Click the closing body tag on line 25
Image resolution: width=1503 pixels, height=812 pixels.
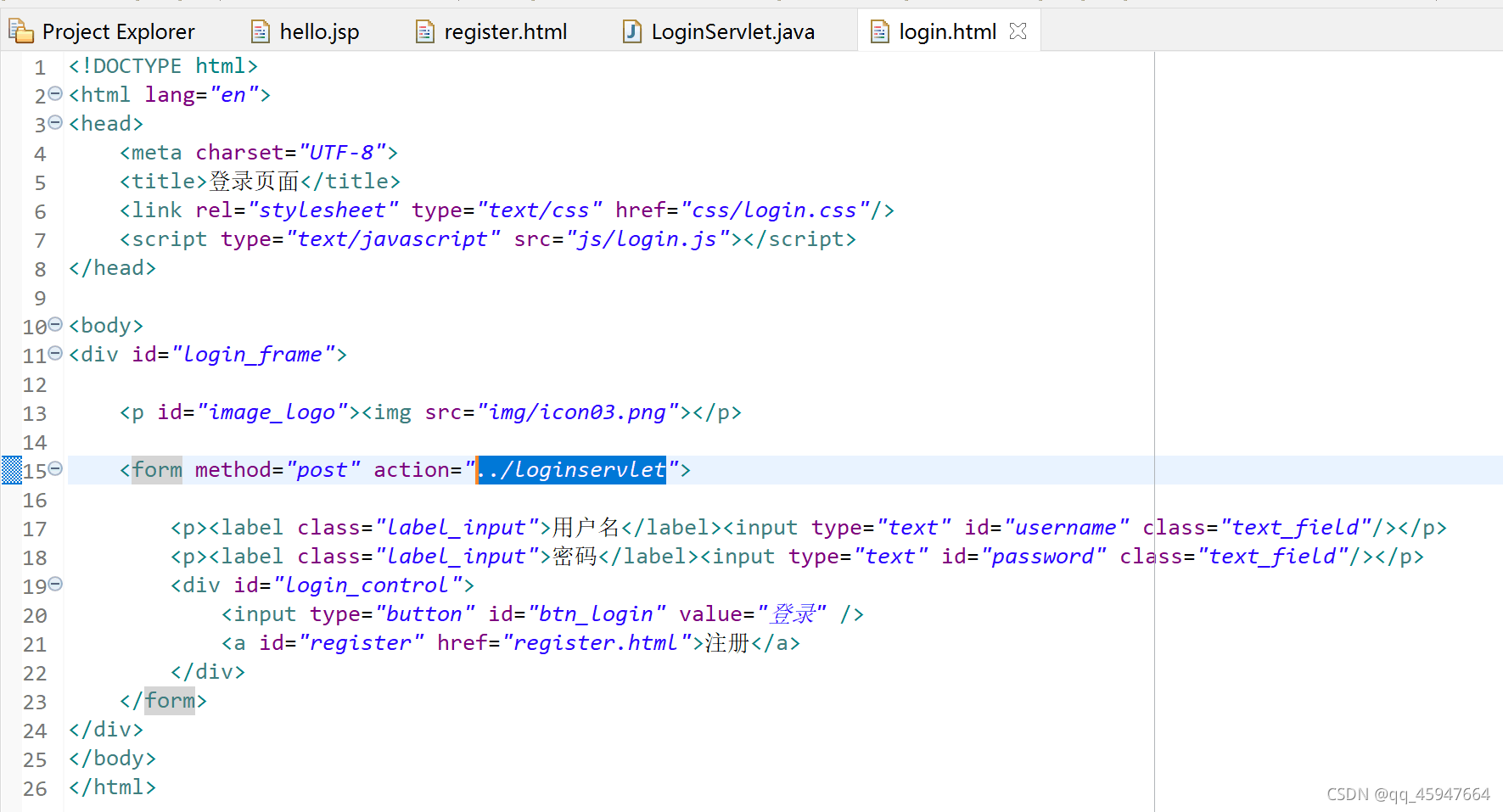[112, 759]
